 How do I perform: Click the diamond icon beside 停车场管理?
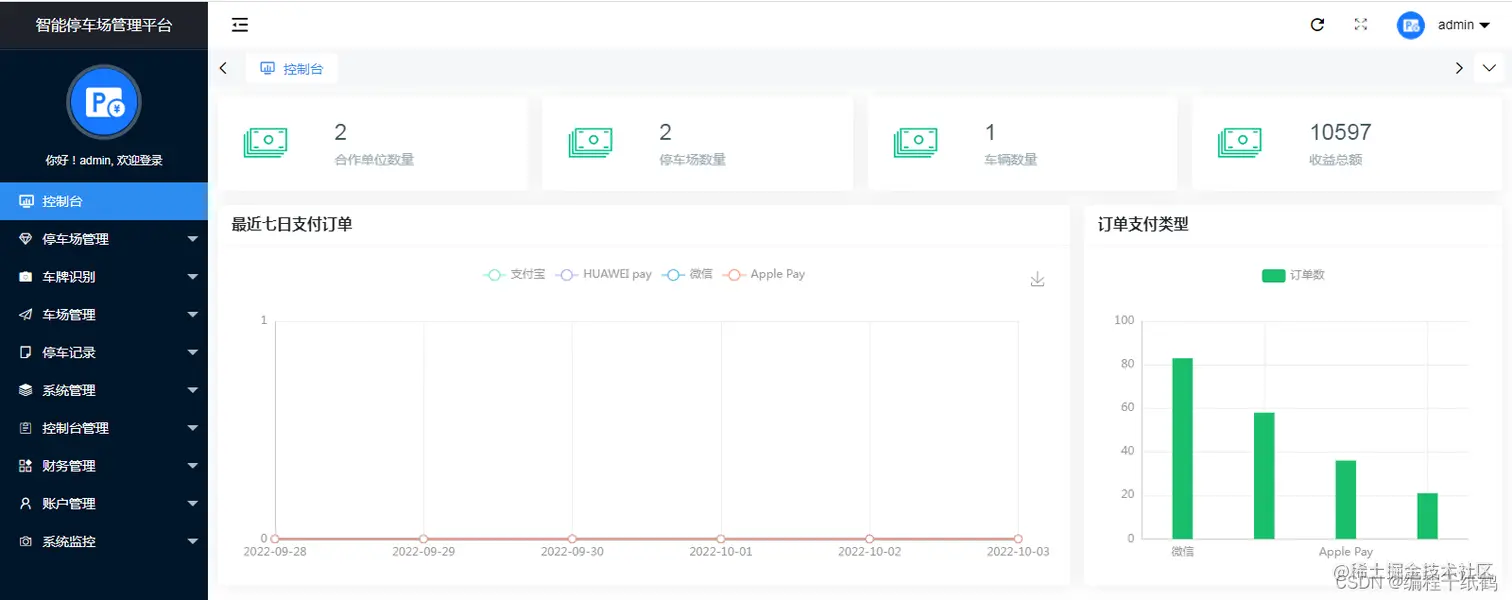click(x=26, y=239)
